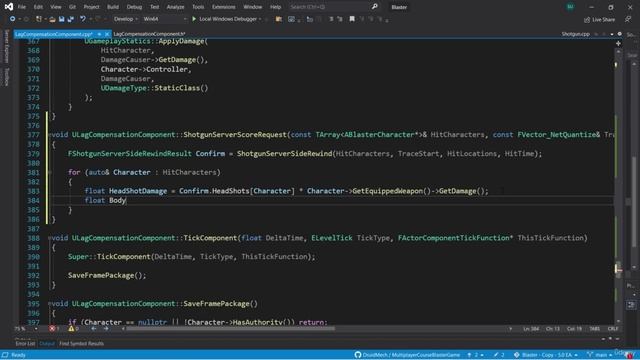640x360 pixels.
Task: Place cursor on the HeadShotDamage variable
Action: [x=138, y=191]
